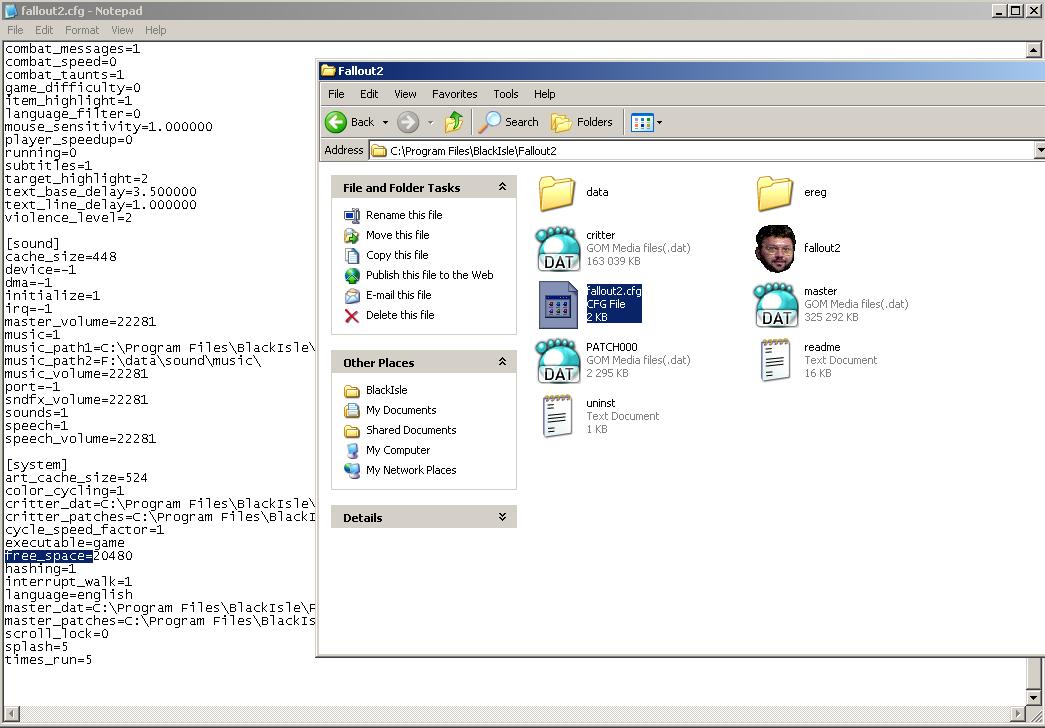
Task: Click Rename this file task
Action: coord(404,215)
